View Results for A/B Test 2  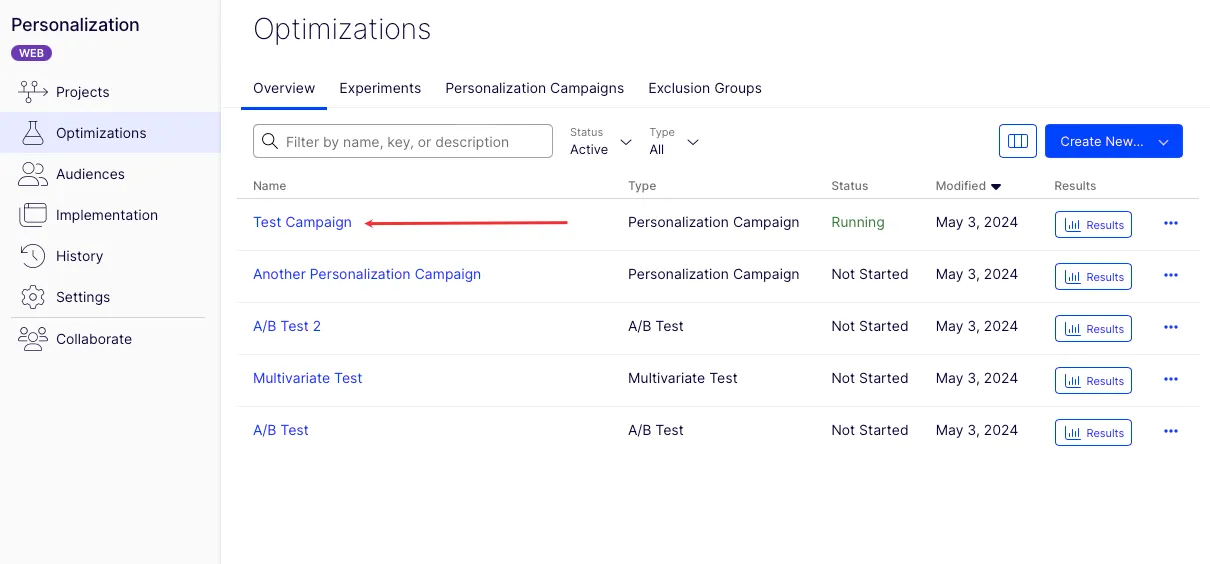pyautogui.click(x=1093, y=328)
